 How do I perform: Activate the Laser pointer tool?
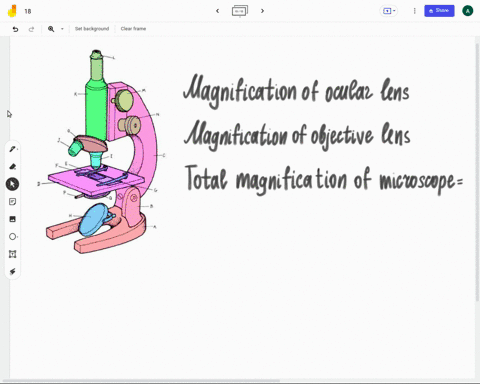(13, 271)
